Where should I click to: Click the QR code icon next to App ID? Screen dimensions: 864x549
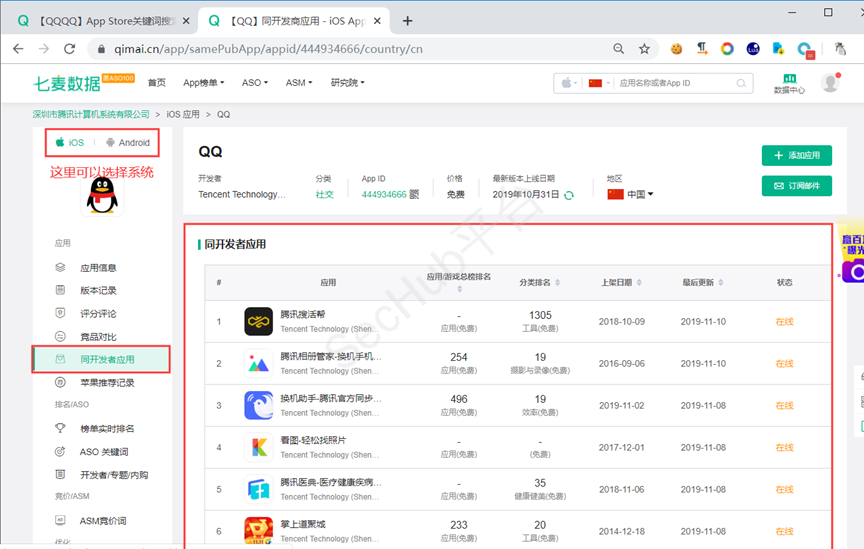click(x=414, y=195)
